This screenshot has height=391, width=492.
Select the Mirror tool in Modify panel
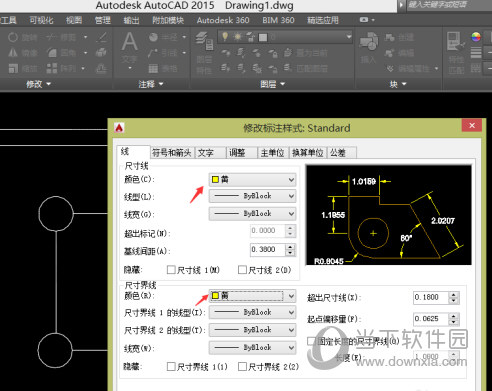pyautogui.click(x=13, y=53)
